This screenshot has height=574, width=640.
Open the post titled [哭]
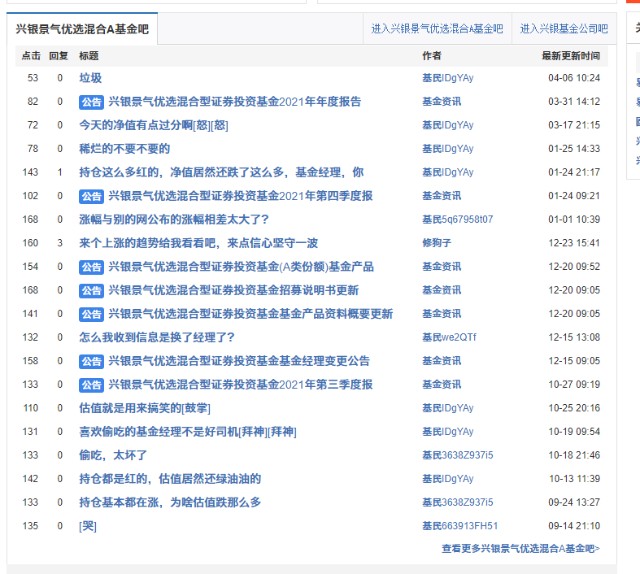[x=88, y=526]
